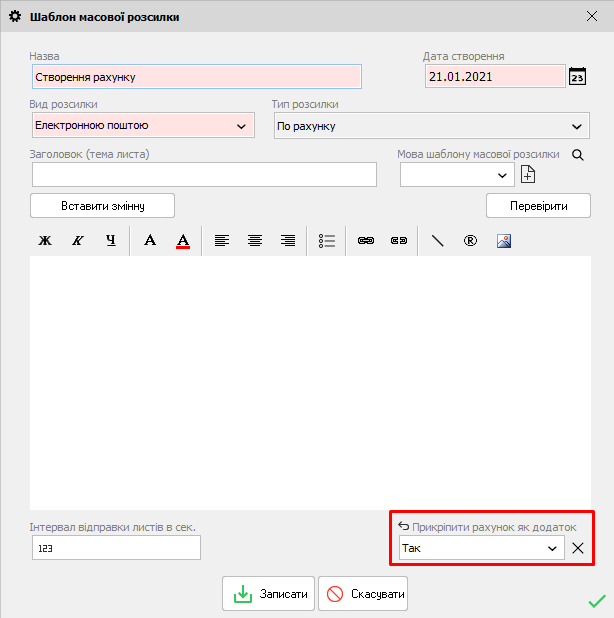Insert an image into the template
The width and height of the screenshot is (614, 618).
[x=504, y=241]
